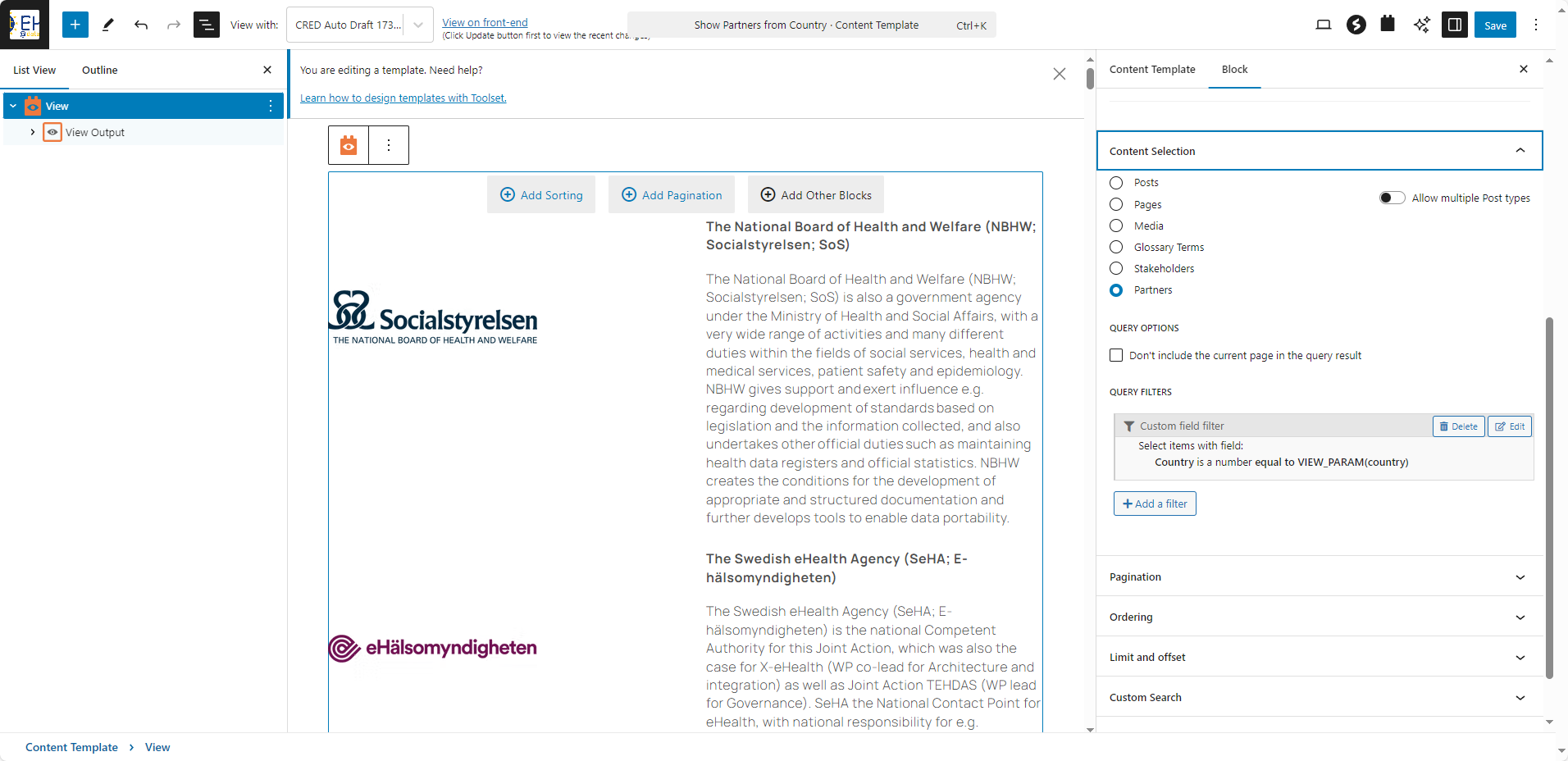
Task: Select the View block type icon in block toolbar
Action: 349,145
